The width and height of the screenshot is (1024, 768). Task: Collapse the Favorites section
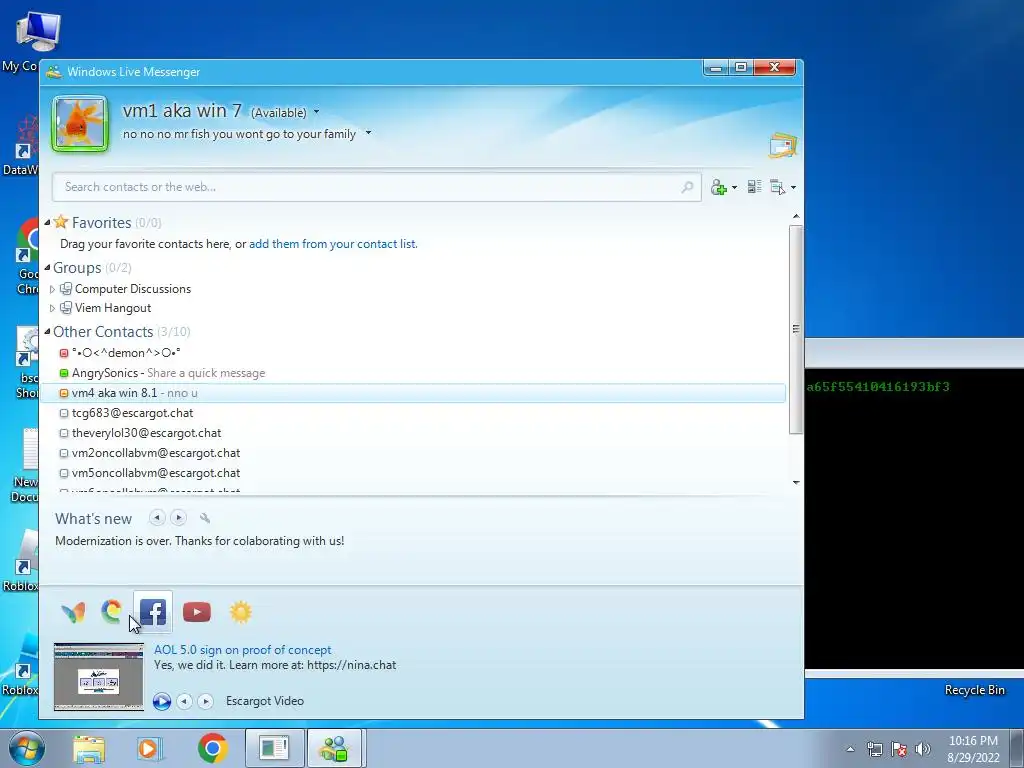(x=47, y=223)
